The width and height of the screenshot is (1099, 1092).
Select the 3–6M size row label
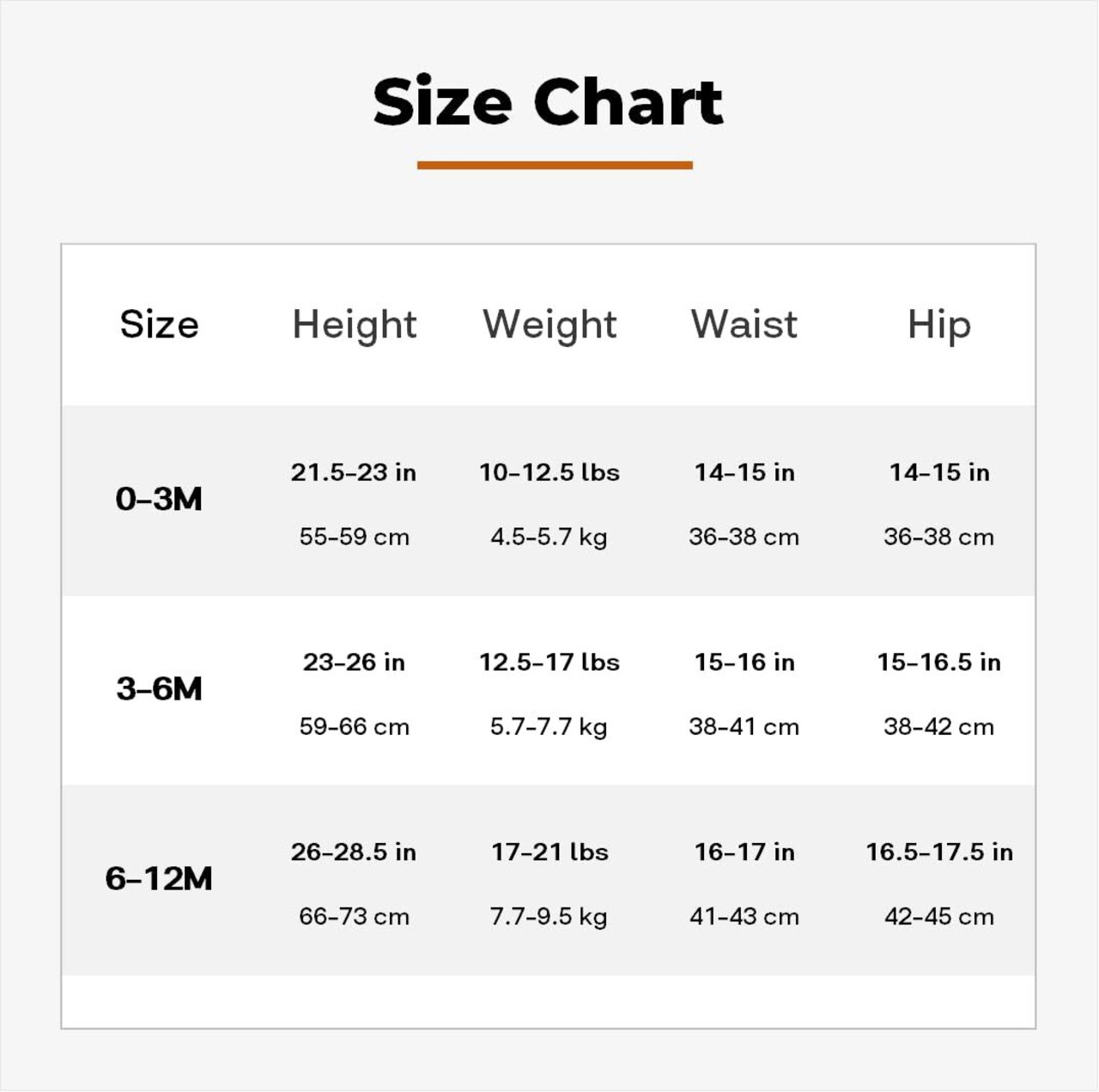coord(159,689)
